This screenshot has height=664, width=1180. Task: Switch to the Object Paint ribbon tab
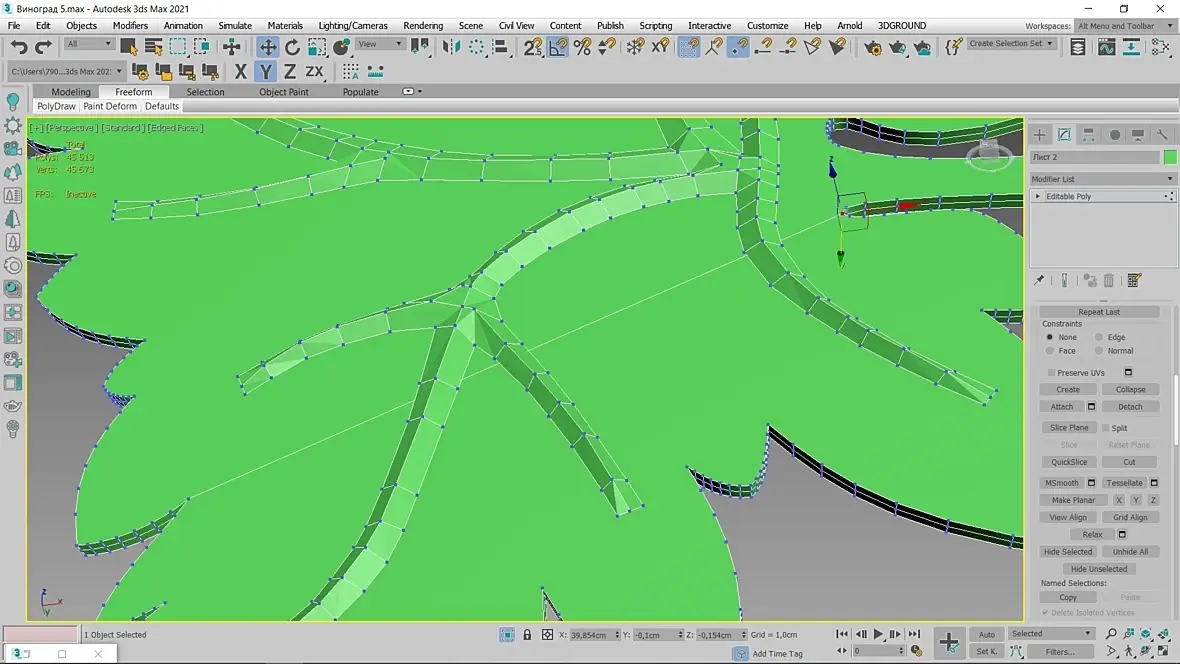tap(283, 92)
